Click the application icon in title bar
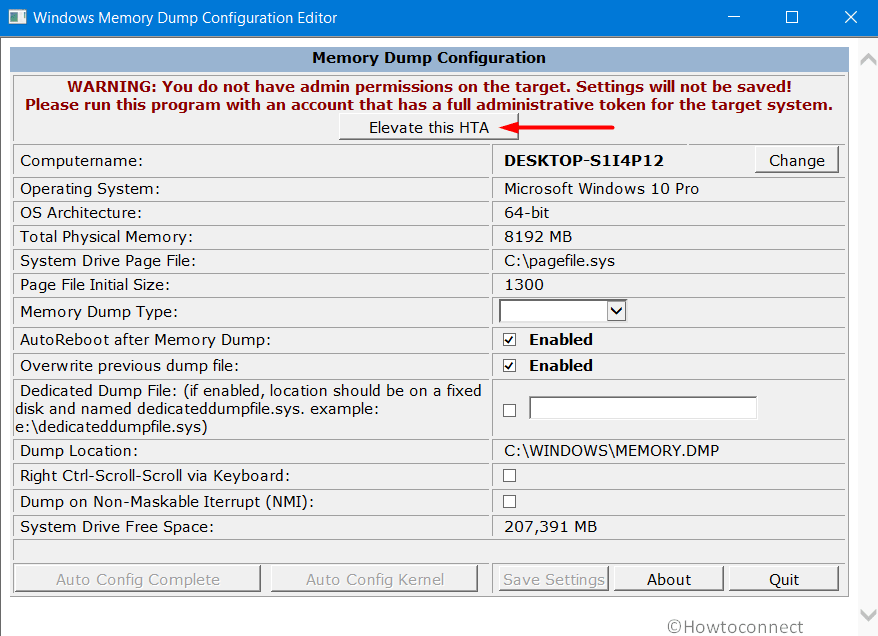878x636 pixels. click(17, 17)
